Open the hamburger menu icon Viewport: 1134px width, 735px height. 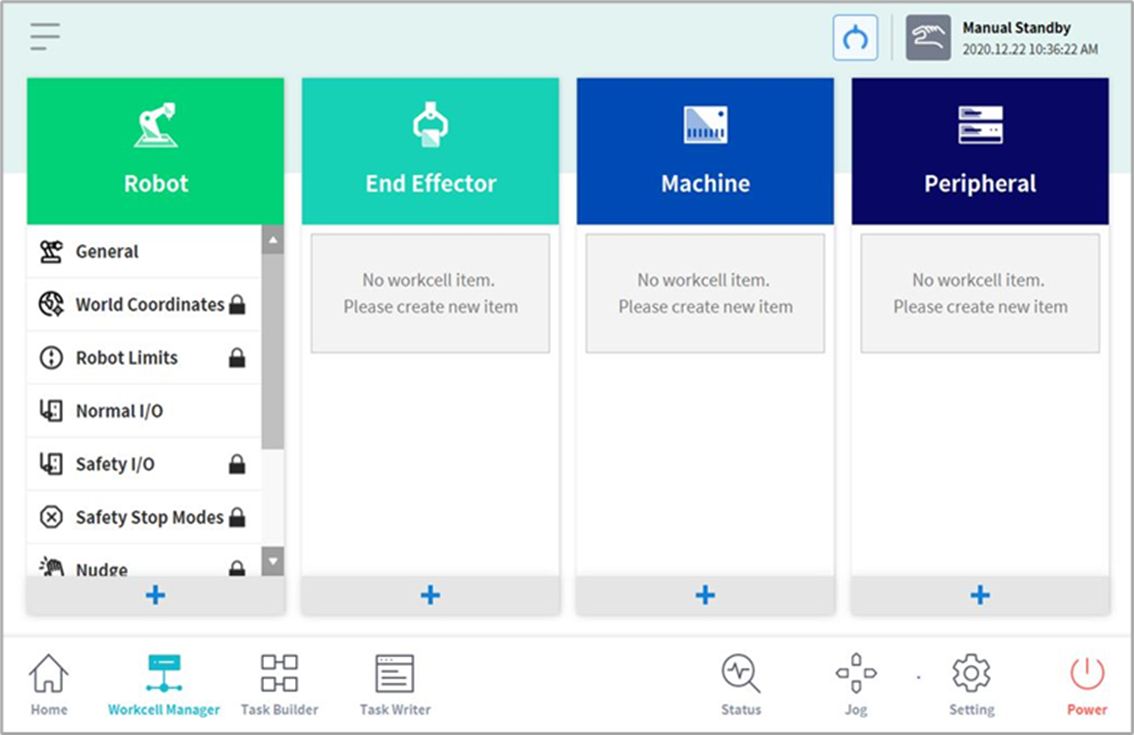point(45,37)
